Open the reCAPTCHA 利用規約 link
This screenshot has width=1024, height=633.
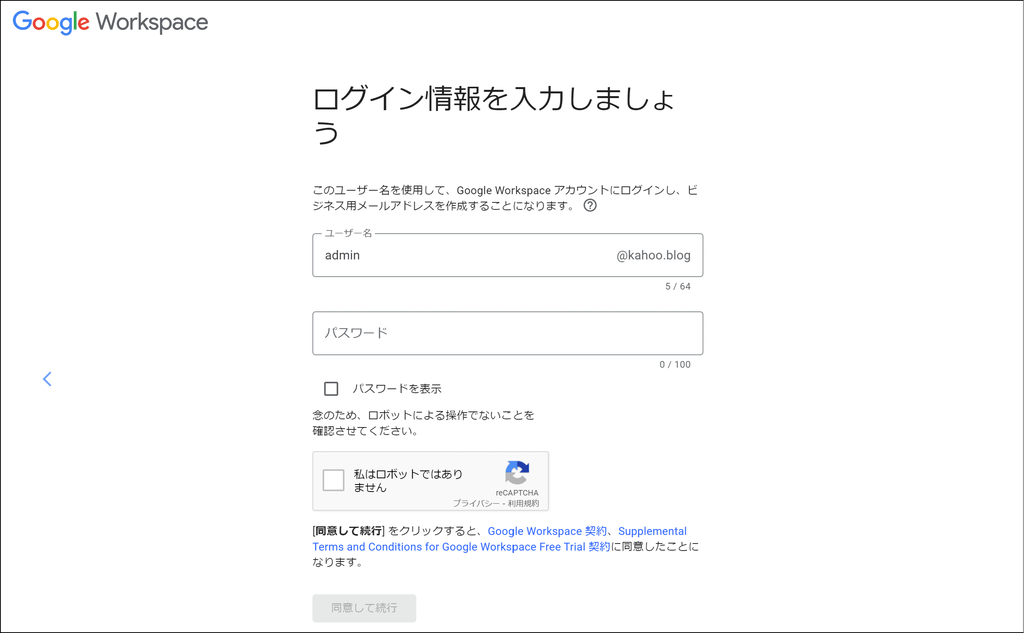[x=524, y=504]
